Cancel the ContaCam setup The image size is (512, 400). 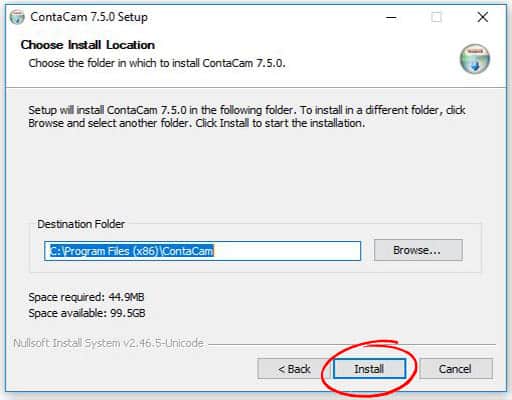pyautogui.click(x=455, y=369)
